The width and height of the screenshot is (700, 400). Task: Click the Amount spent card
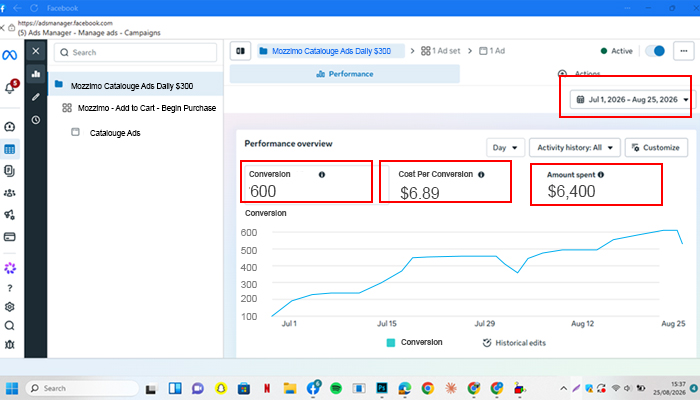(x=596, y=184)
